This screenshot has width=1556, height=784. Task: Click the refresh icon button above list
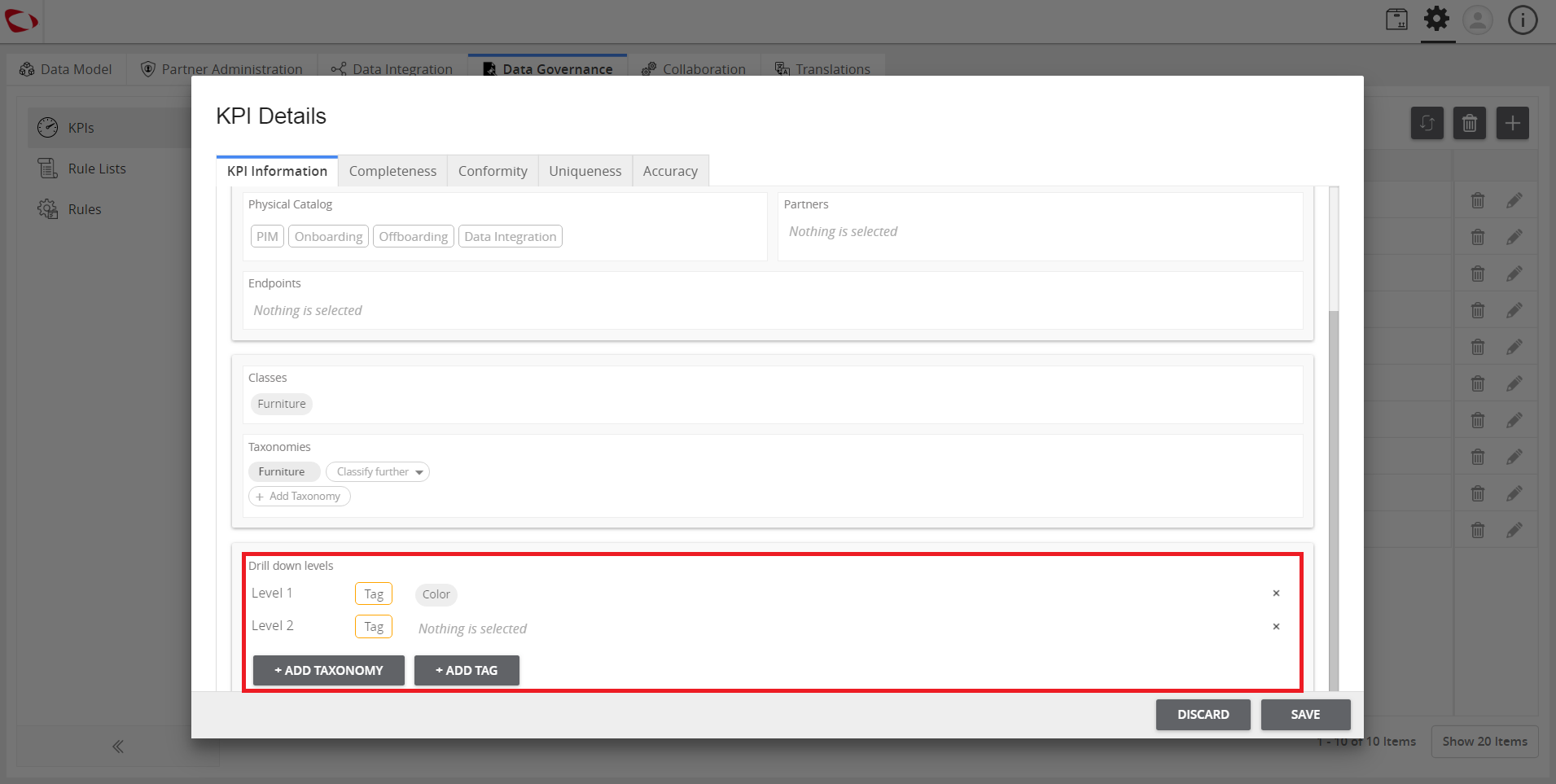tap(1427, 123)
